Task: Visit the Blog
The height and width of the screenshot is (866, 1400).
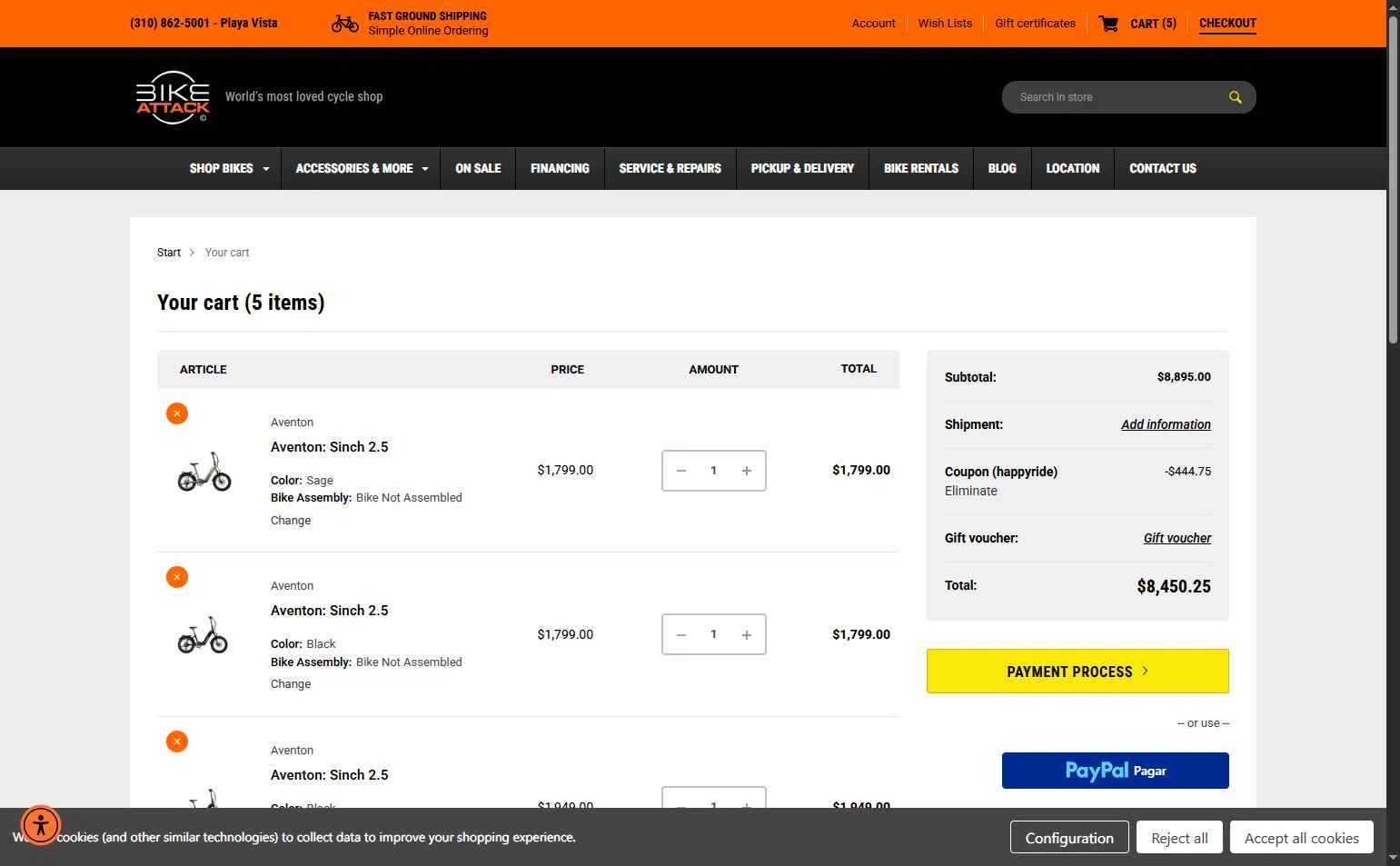Action: tap(1002, 168)
